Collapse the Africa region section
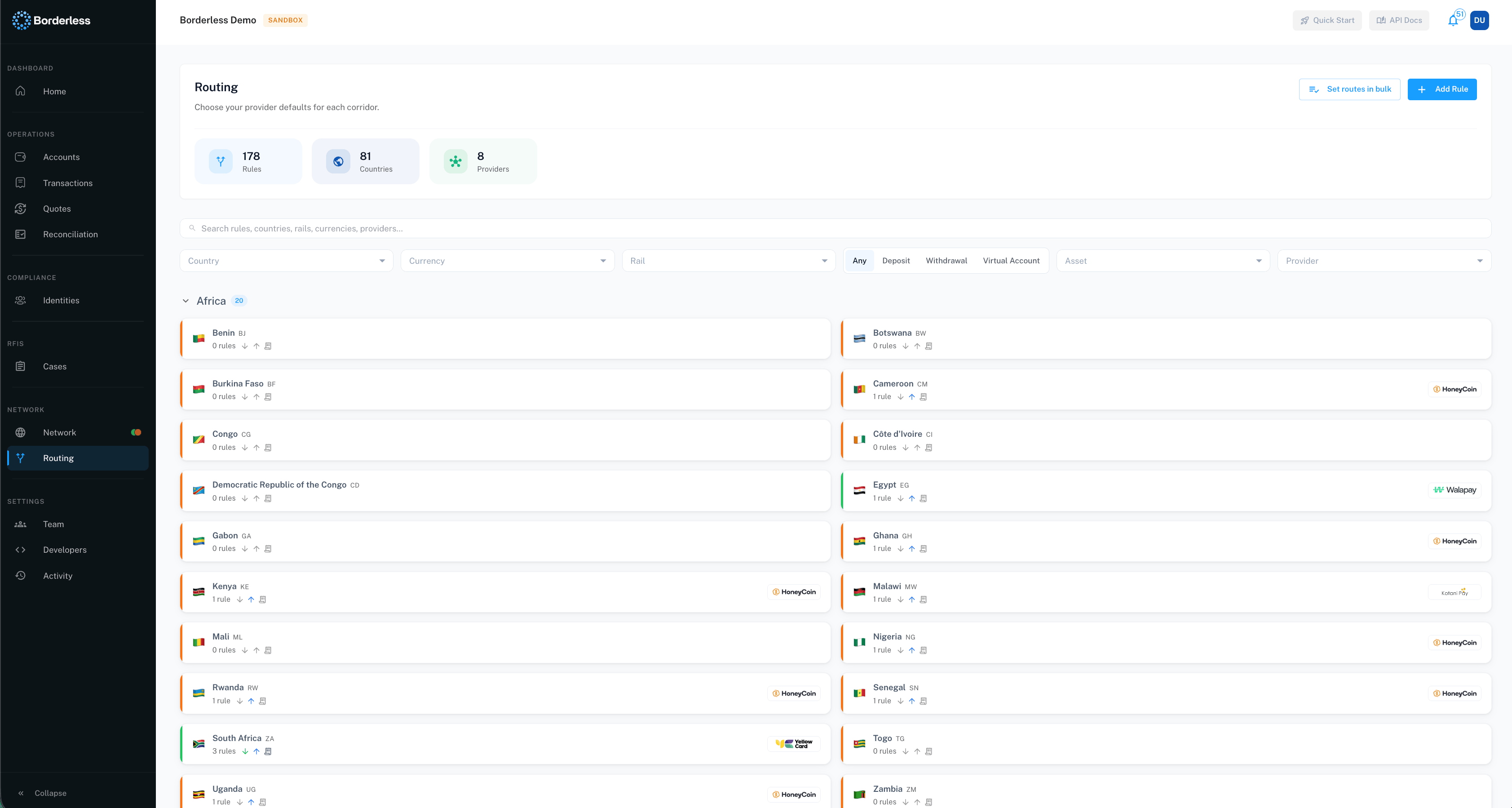This screenshot has height=808, width=1512. coord(186,301)
